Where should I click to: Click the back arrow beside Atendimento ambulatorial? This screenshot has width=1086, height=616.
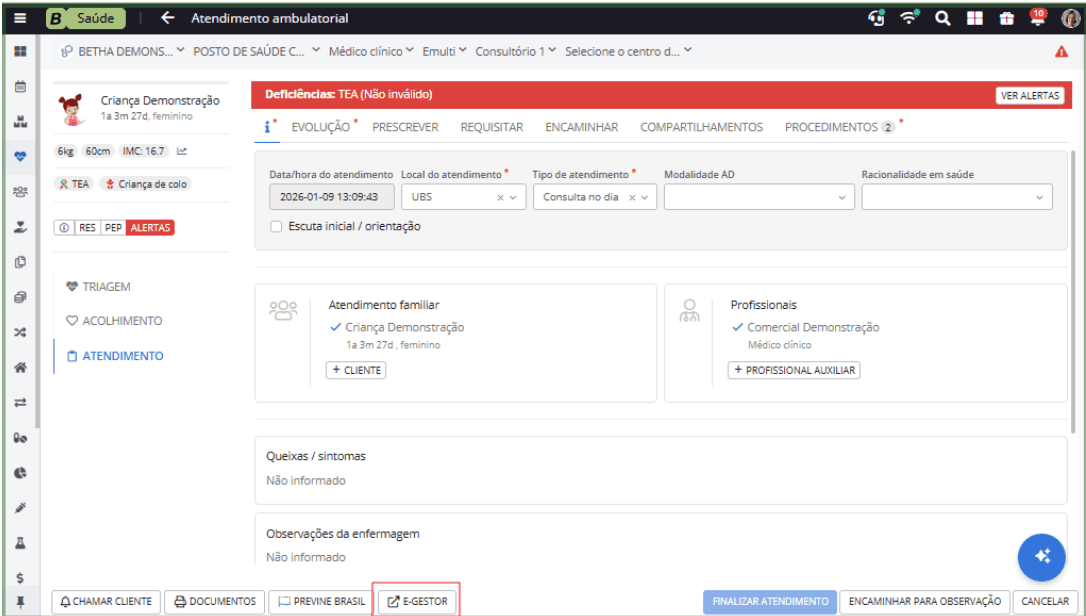[167, 18]
